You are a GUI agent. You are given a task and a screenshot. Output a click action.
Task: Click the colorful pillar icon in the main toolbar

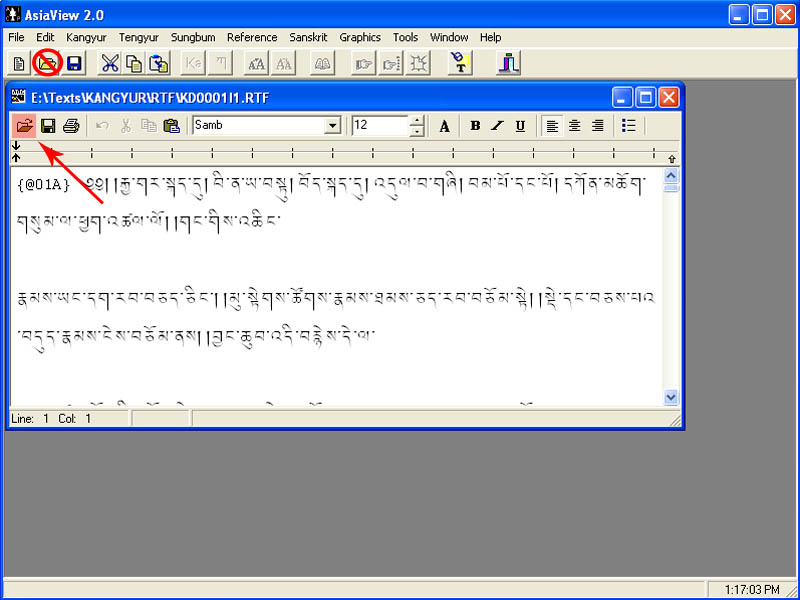click(509, 63)
